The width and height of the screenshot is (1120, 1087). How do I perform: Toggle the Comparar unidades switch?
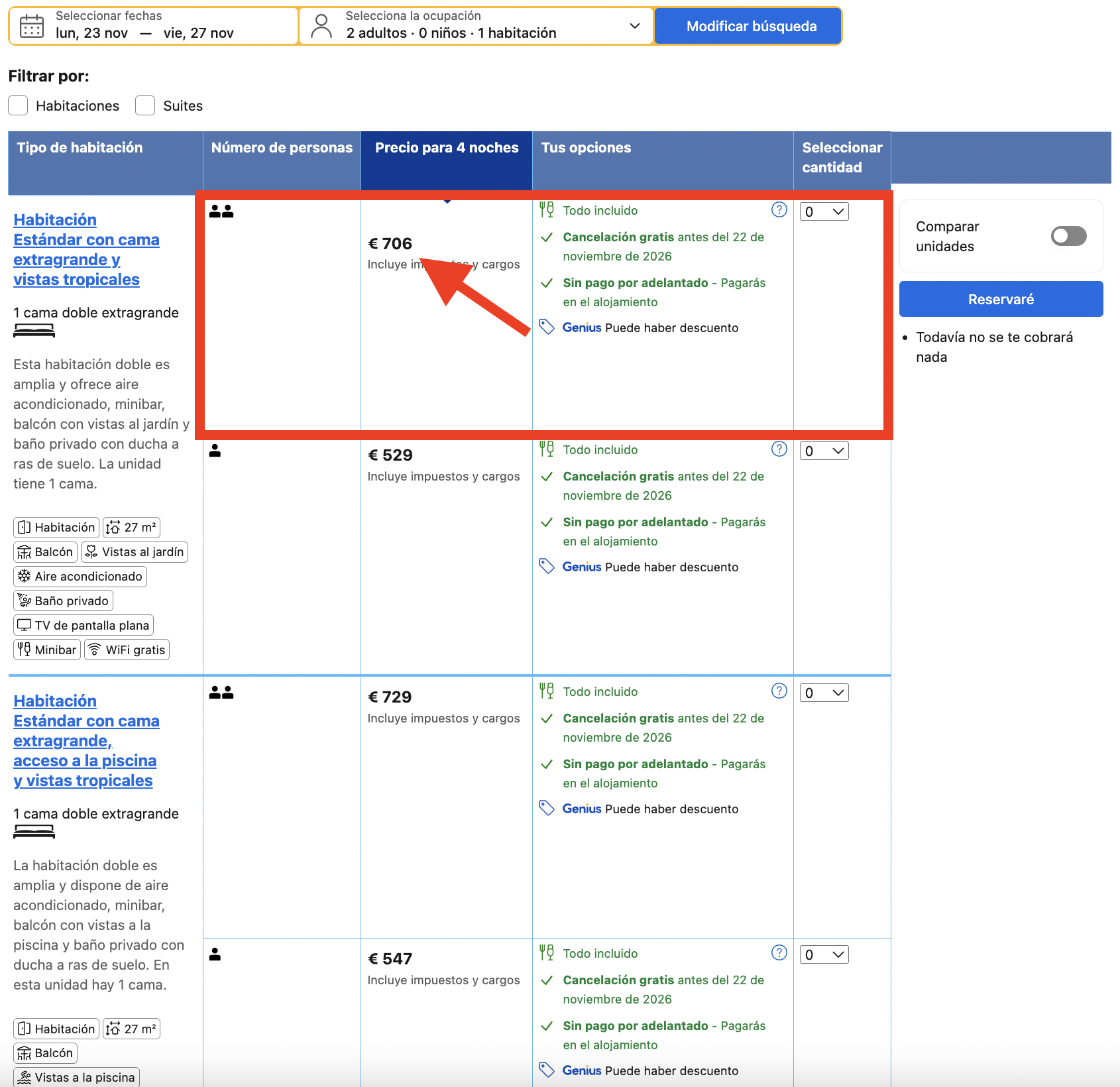click(x=1068, y=236)
